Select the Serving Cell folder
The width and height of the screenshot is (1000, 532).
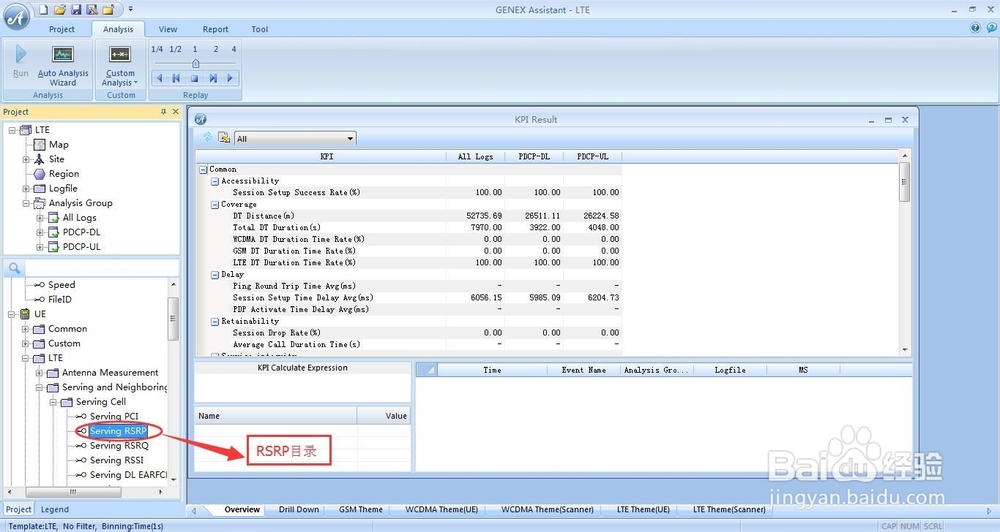click(x=101, y=402)
